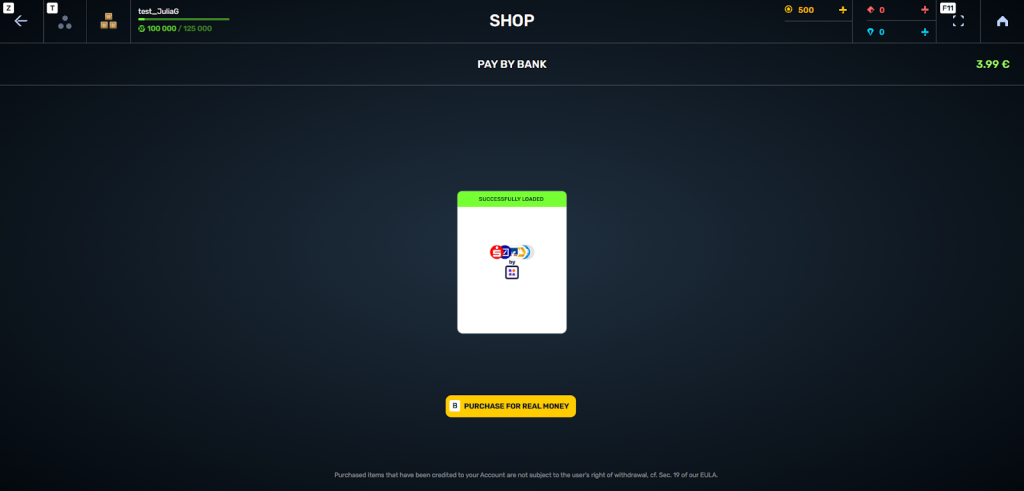
Task: Go back using the left arrow icon
Action: (21, 21)
